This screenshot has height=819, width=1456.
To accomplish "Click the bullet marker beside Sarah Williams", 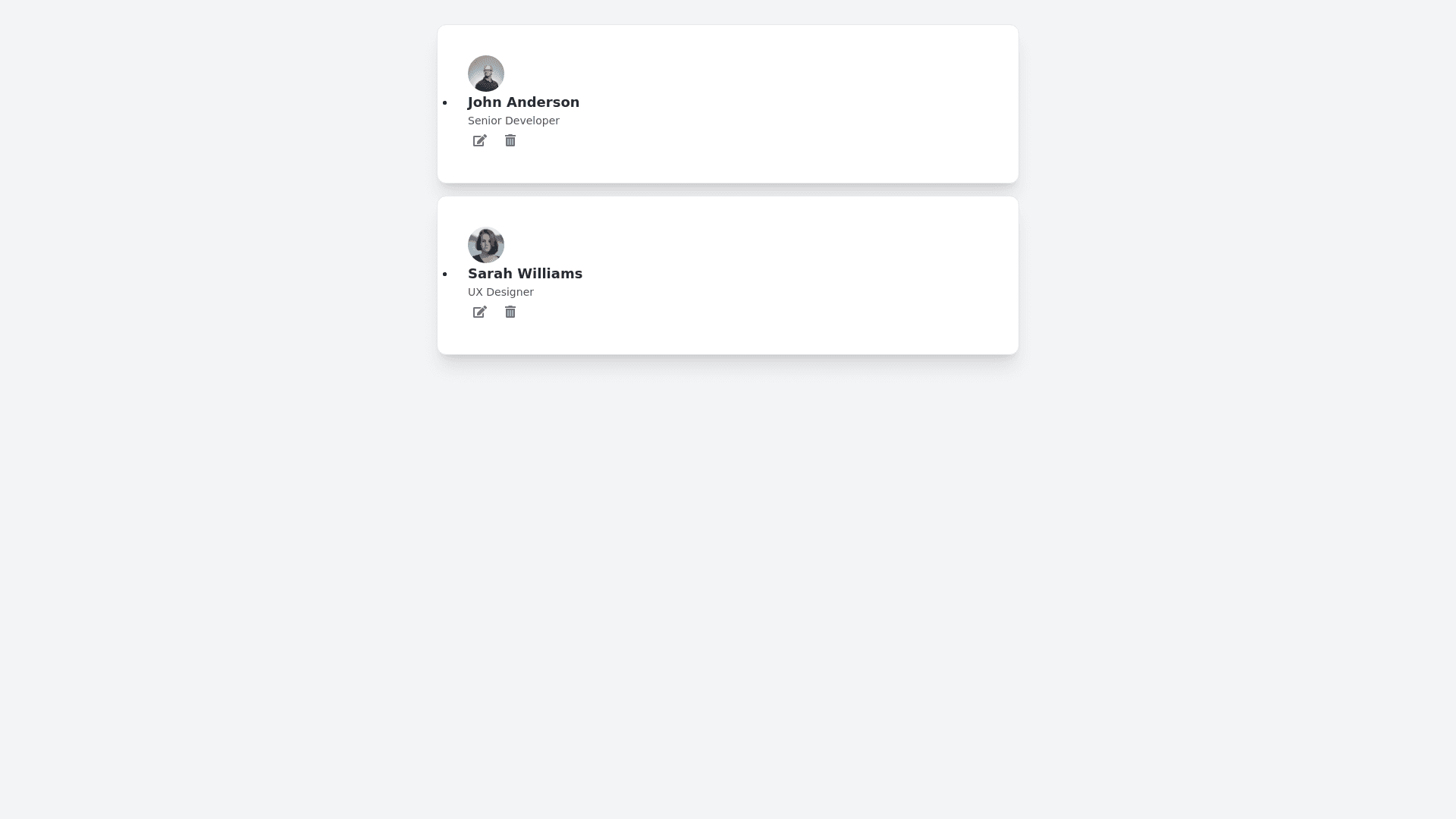I will click(445, 275).
